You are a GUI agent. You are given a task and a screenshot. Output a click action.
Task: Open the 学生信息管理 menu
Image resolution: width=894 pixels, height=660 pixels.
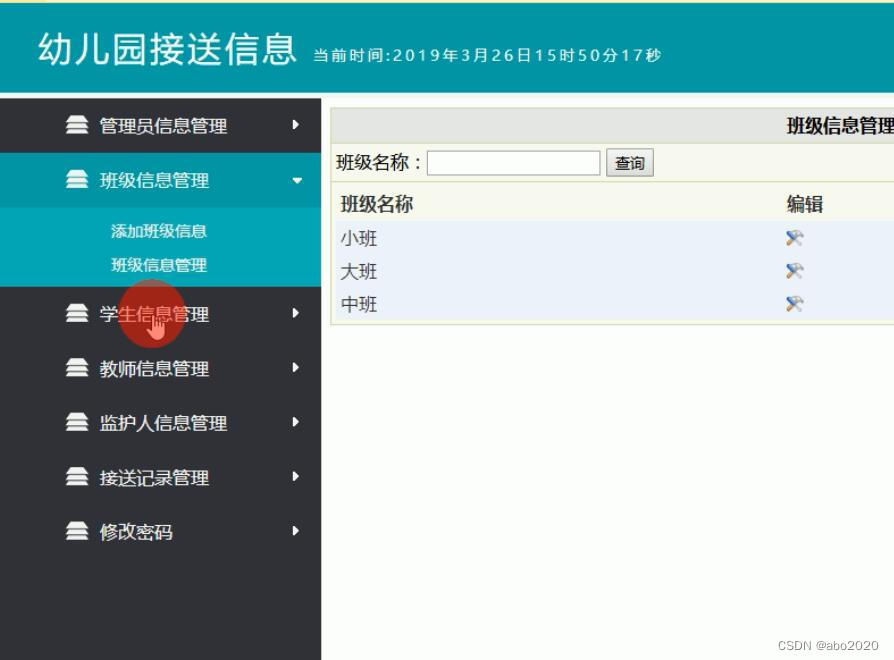pyautogui.click(x=160, y=313)
